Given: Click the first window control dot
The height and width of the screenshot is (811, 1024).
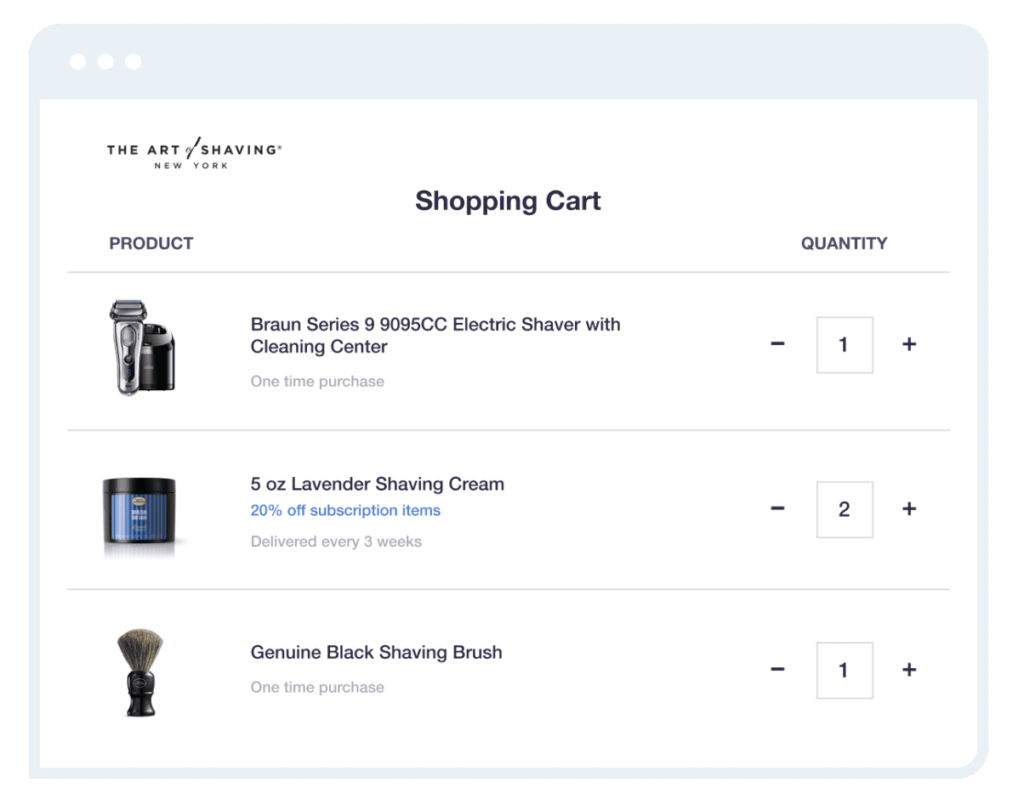Looking at the screenshot, I should [78, 61].
